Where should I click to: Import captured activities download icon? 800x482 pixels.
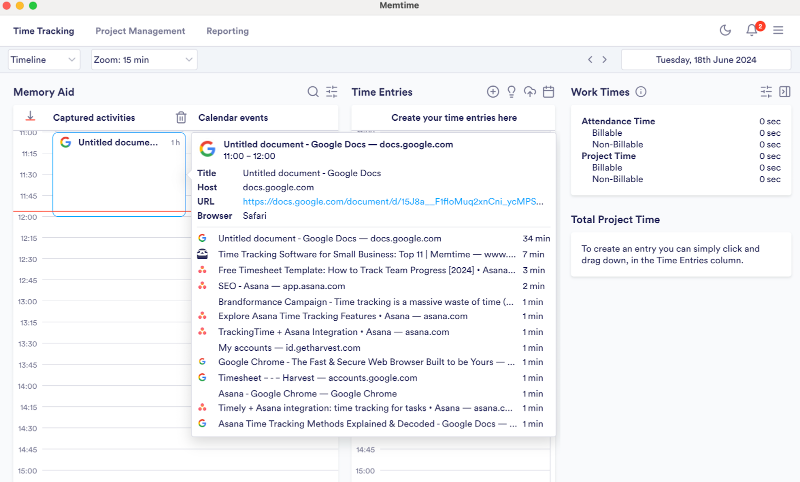pyautogui.click(x=31, y=117)
